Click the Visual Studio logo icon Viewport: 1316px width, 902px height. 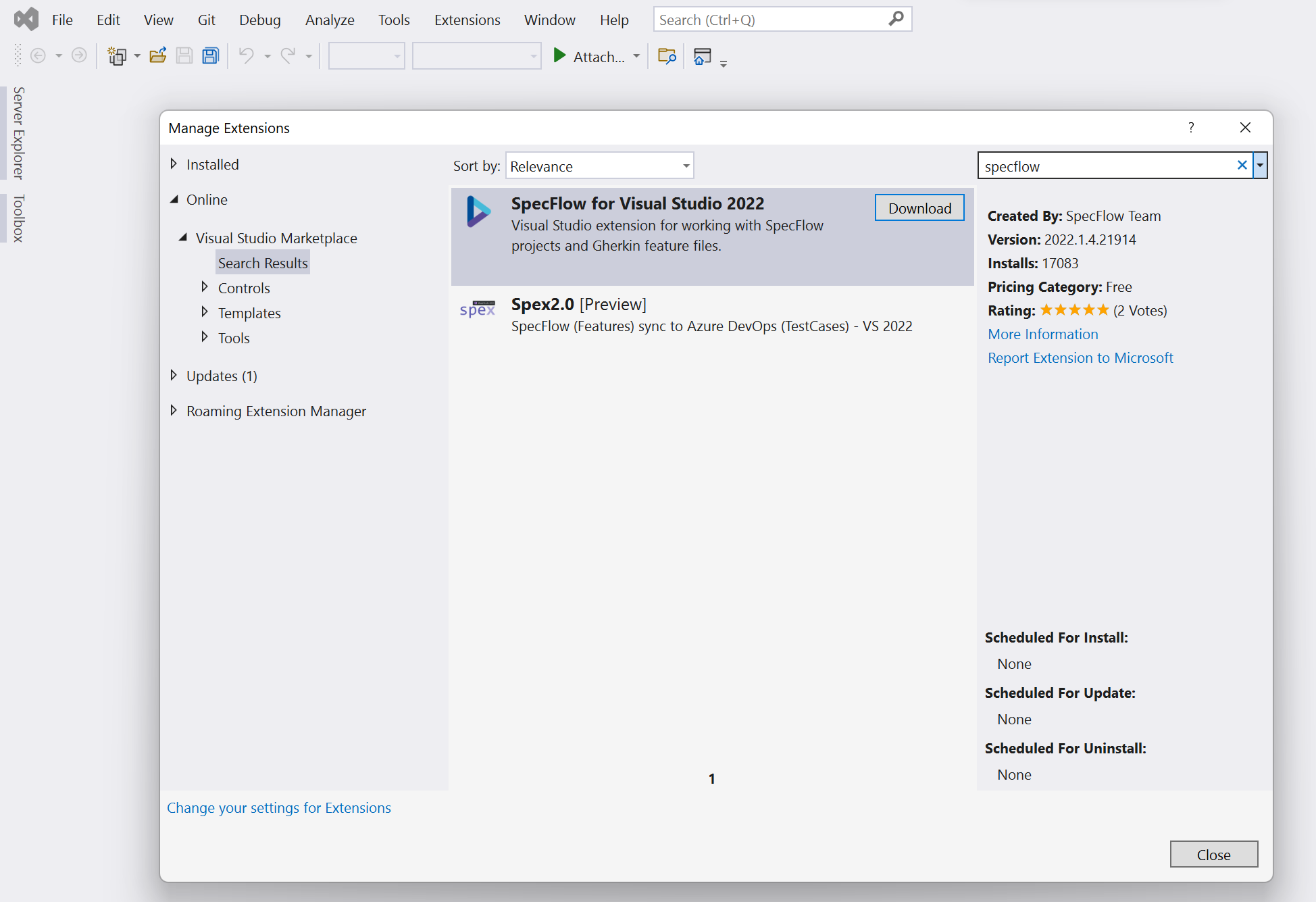26,19
